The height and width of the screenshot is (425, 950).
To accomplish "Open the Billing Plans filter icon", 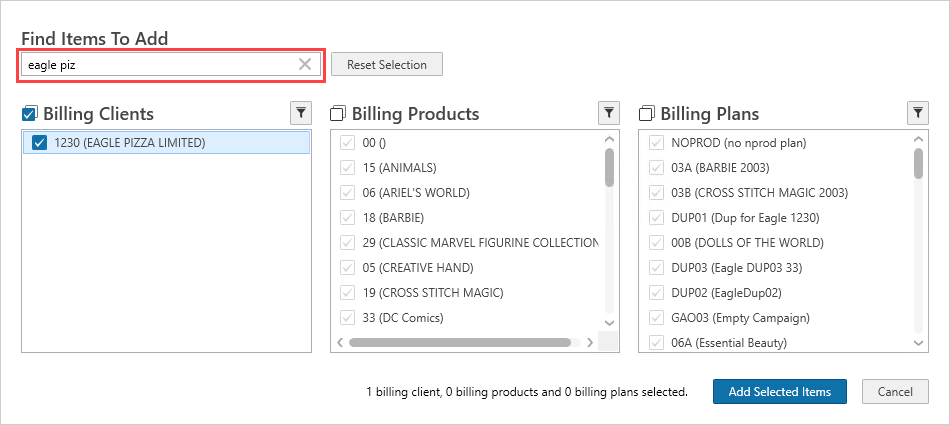I will click(x=918, y=113).
